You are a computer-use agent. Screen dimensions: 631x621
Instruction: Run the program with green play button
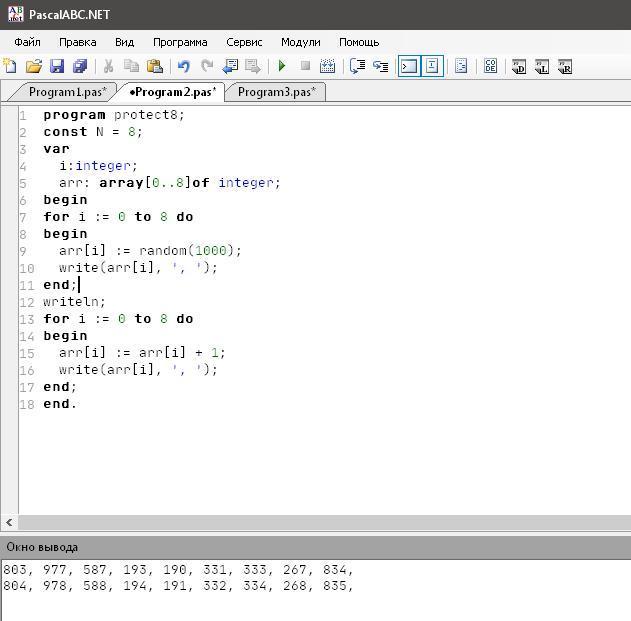pos(282,67)
